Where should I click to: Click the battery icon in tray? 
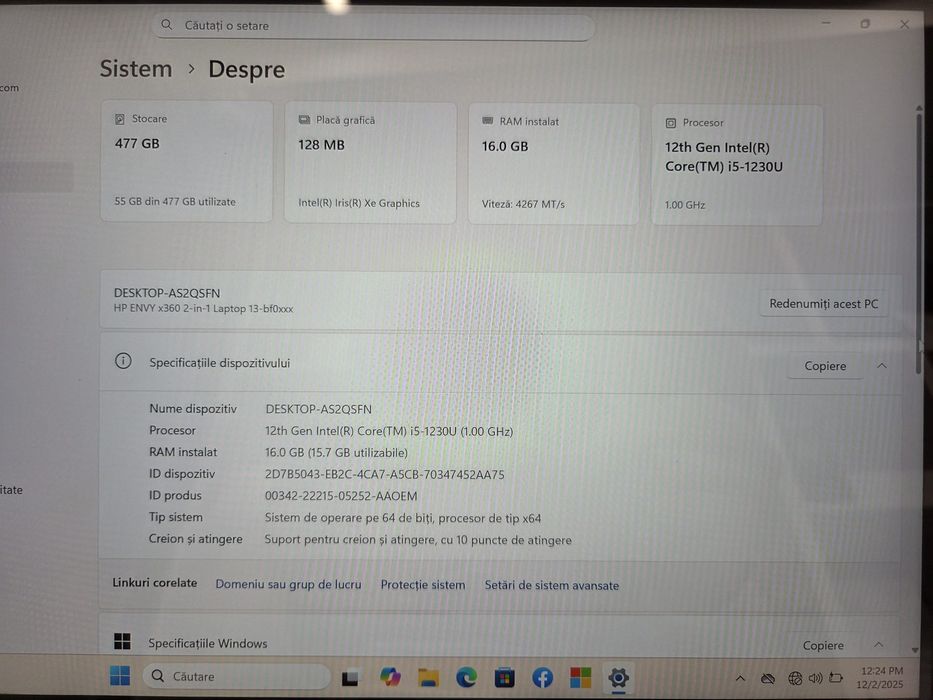836,678
